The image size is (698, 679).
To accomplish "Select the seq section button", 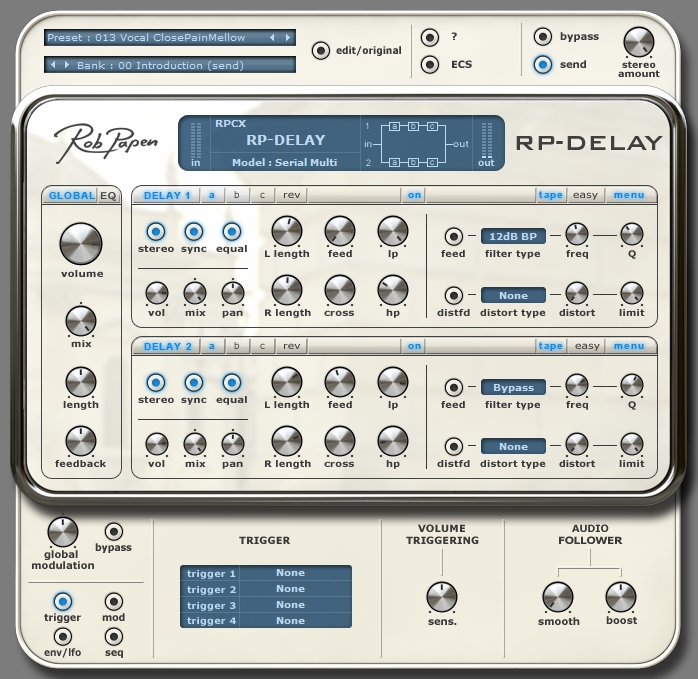I will click(114, 637).
